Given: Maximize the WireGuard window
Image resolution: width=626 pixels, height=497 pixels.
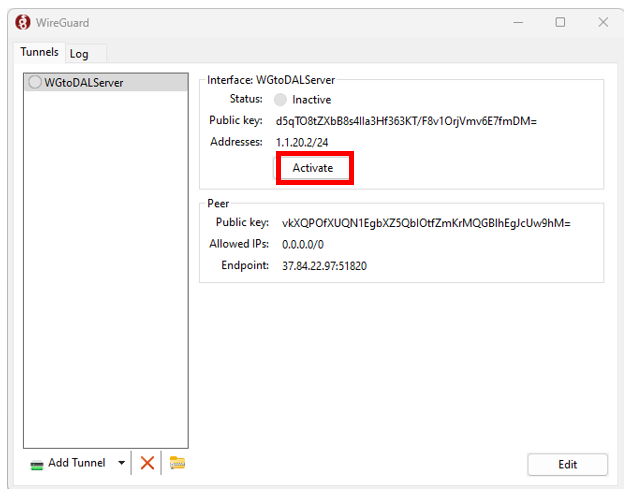Looking at the screenshot, I should tap(560, 22).
